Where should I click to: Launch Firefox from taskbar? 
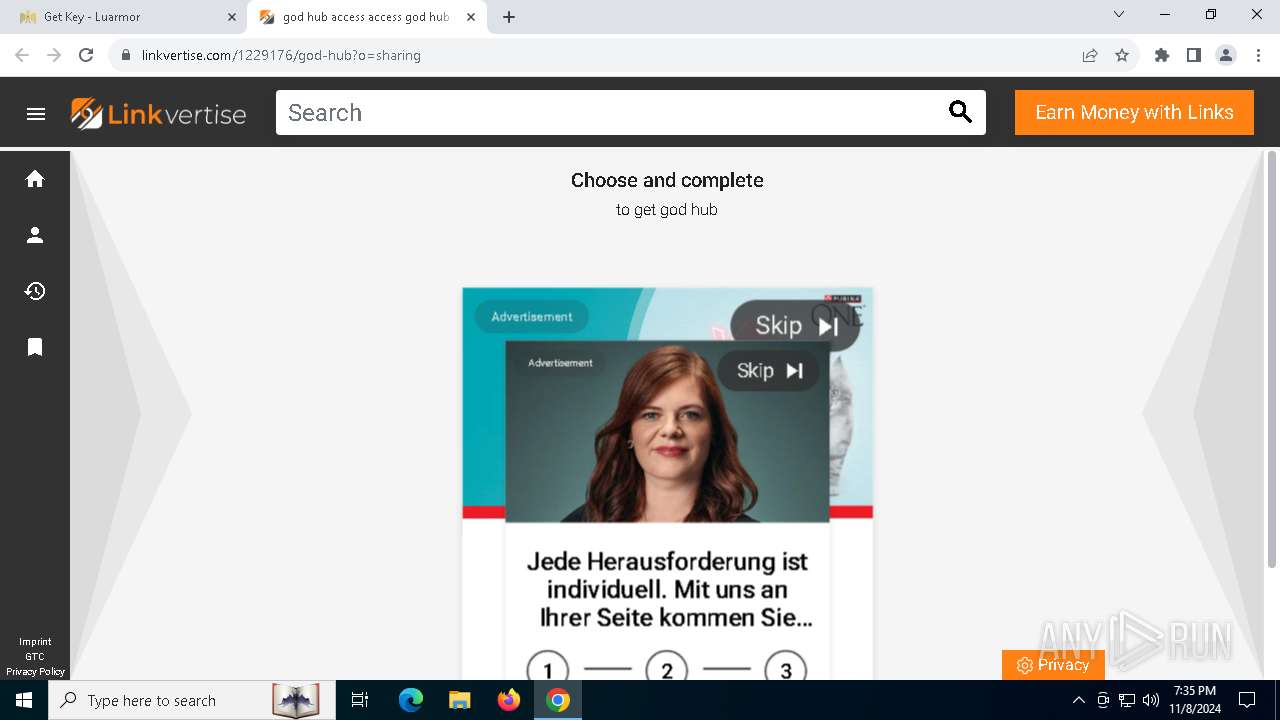coord(509,700)
